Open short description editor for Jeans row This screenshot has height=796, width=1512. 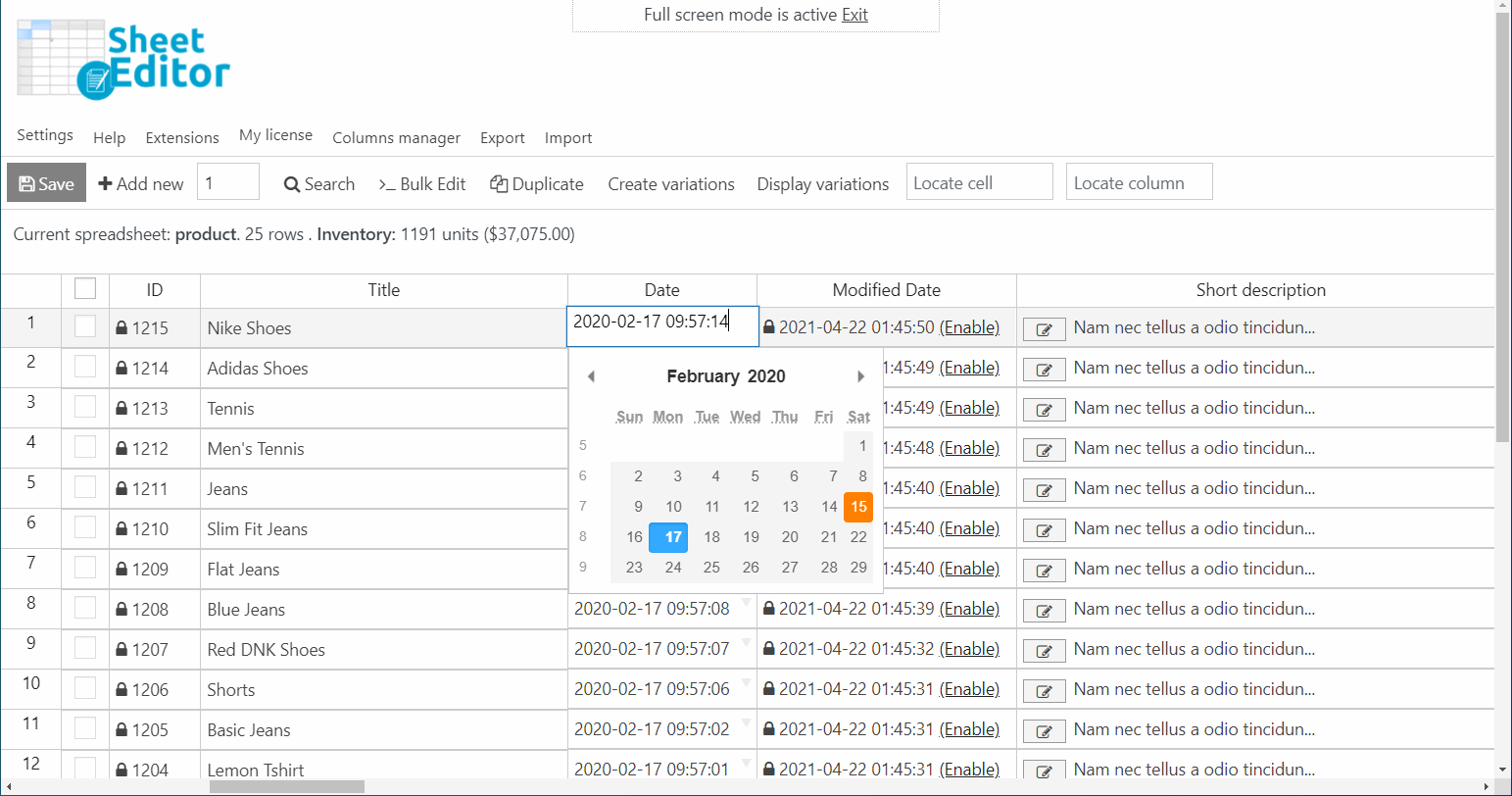click(x=1045, y=490)
